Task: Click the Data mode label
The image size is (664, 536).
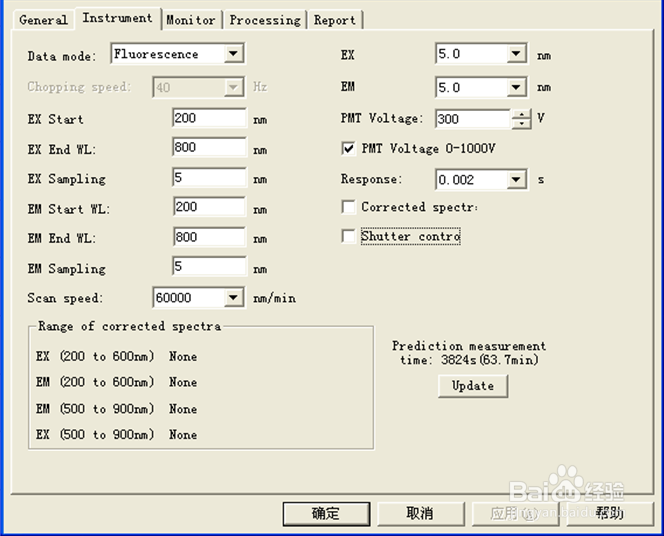Action: point(62,56)
